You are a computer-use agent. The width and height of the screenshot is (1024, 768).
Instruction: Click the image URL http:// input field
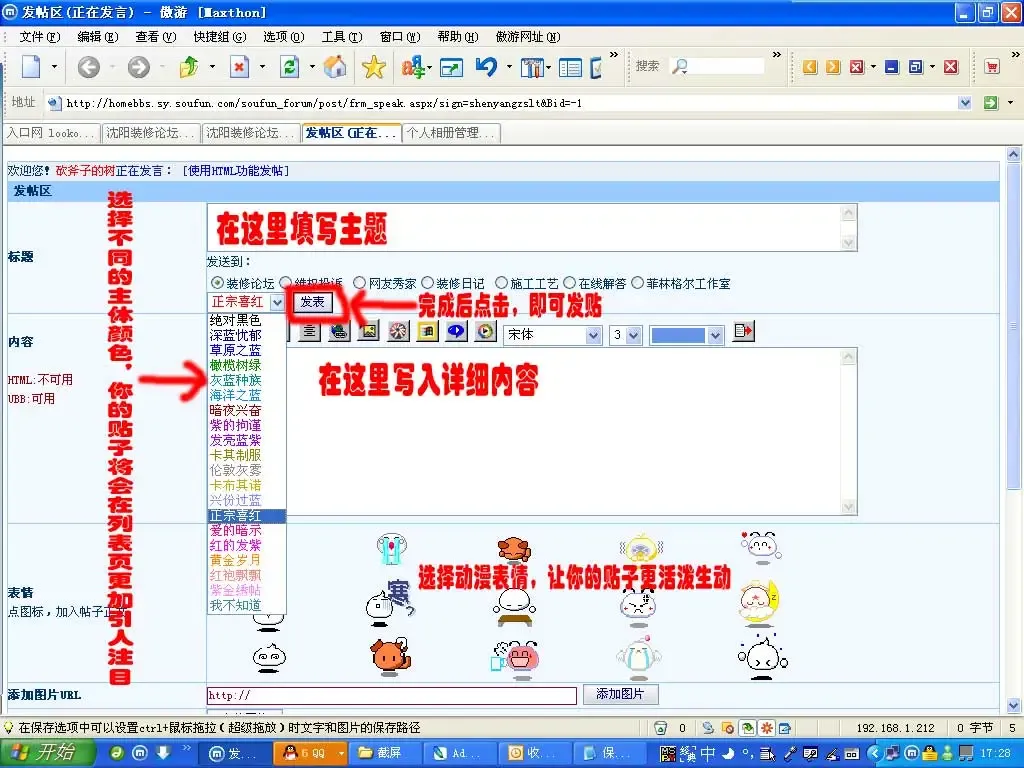click(392, 696)
